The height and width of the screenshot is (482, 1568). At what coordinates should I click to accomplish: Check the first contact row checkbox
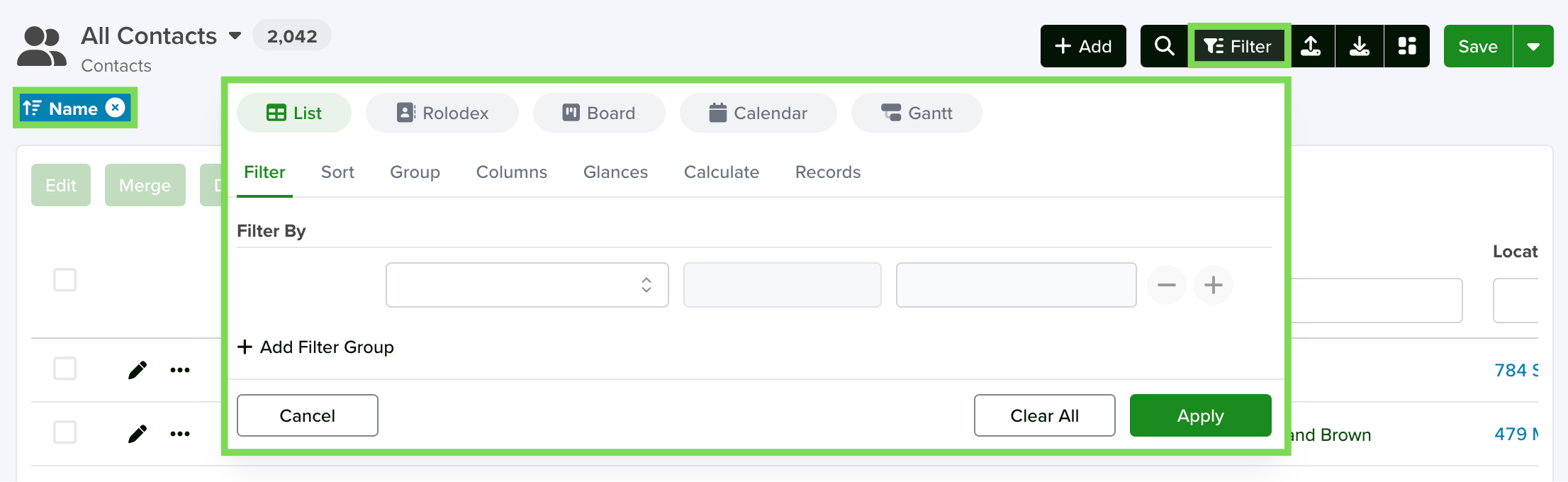(65, 369)
